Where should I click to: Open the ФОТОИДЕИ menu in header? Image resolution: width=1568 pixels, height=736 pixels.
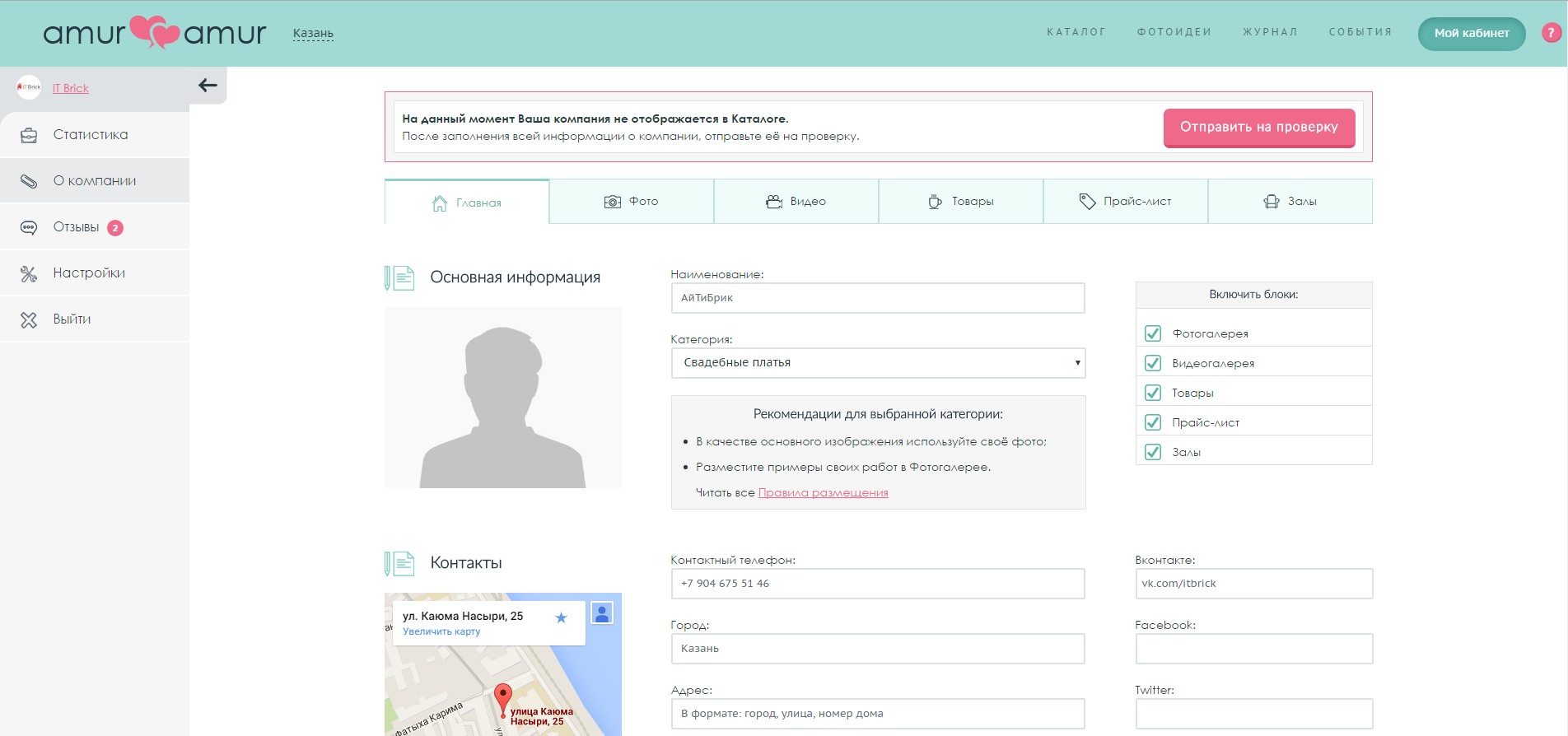[1174, 32]
